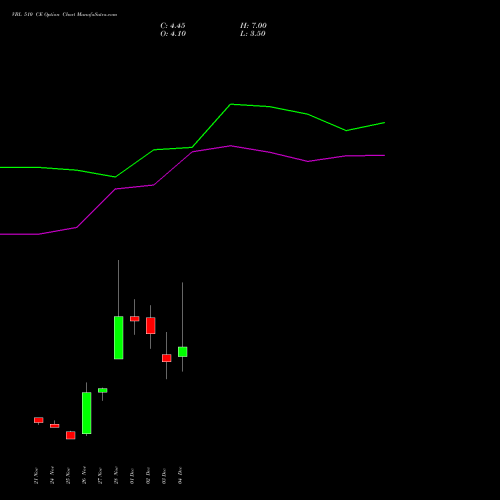The height and width of the screenshot is (500, 500).
Task: Click the red candlestick above 03 Dec
Action: 167,358
